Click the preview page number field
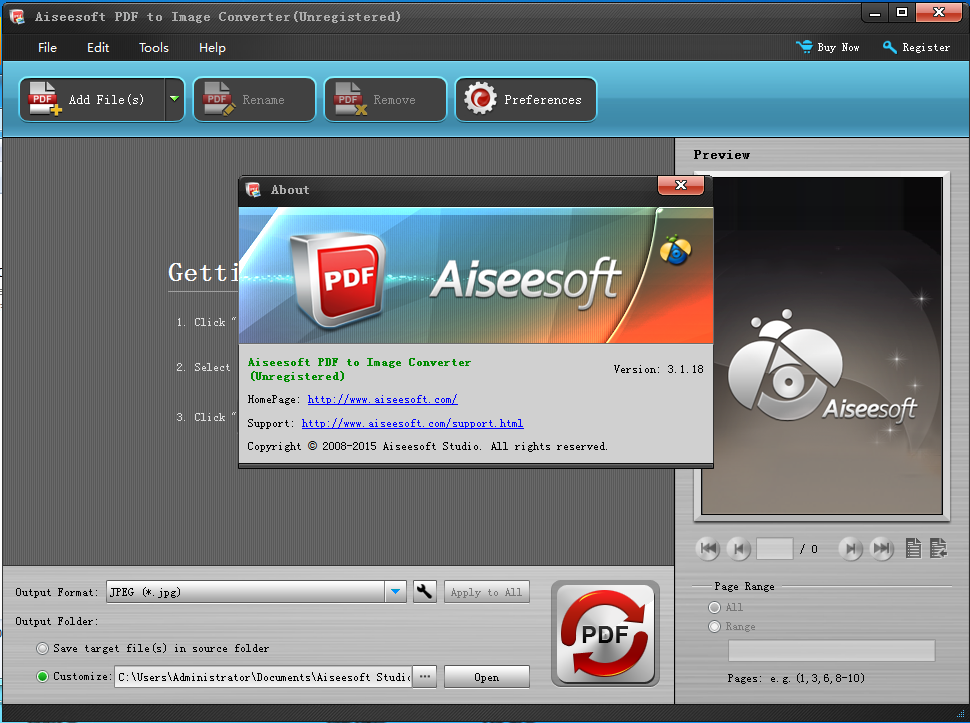This screenshot has height=723, width=970. 775,548
